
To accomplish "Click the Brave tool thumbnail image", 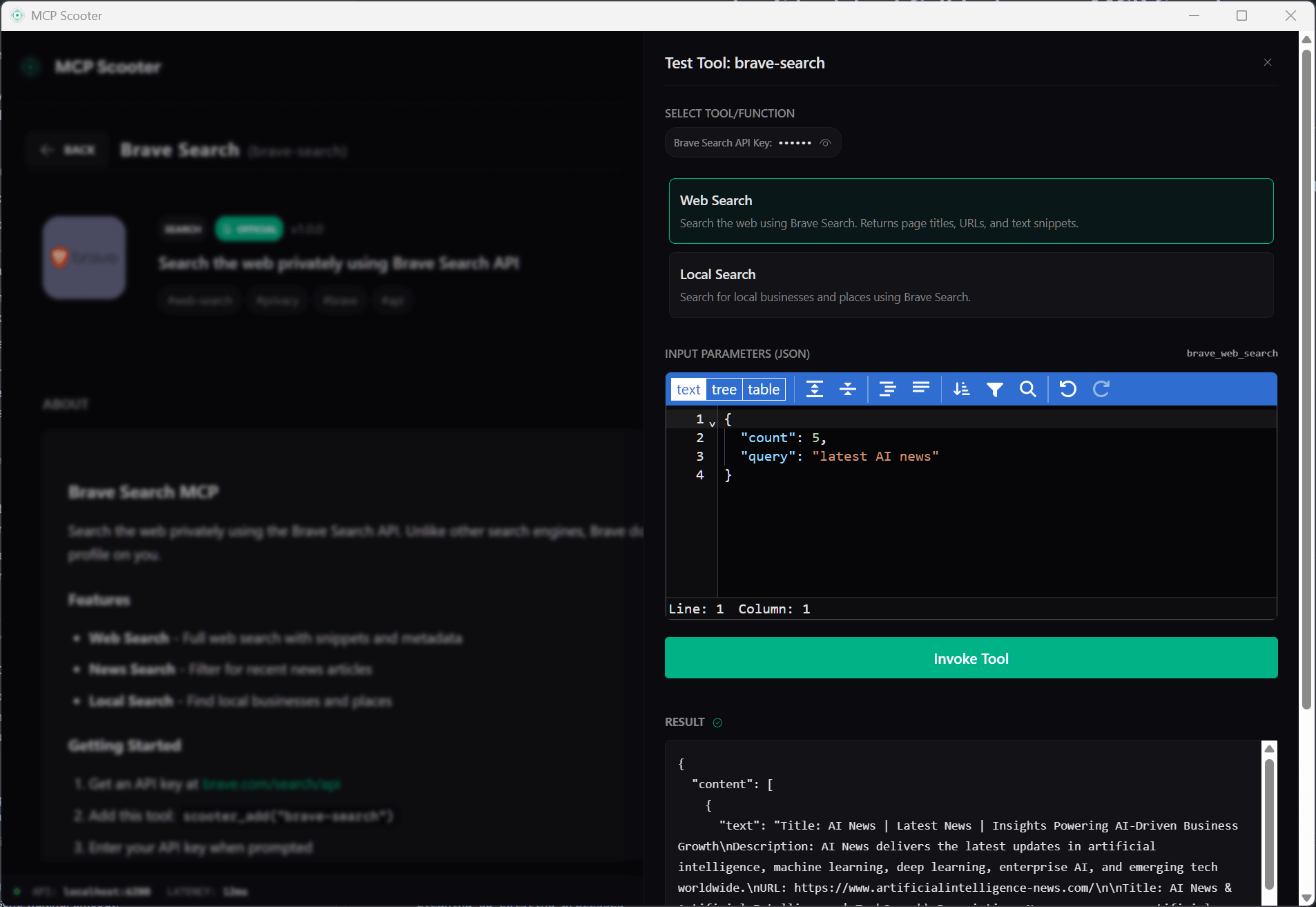I will tap(84, 257).
